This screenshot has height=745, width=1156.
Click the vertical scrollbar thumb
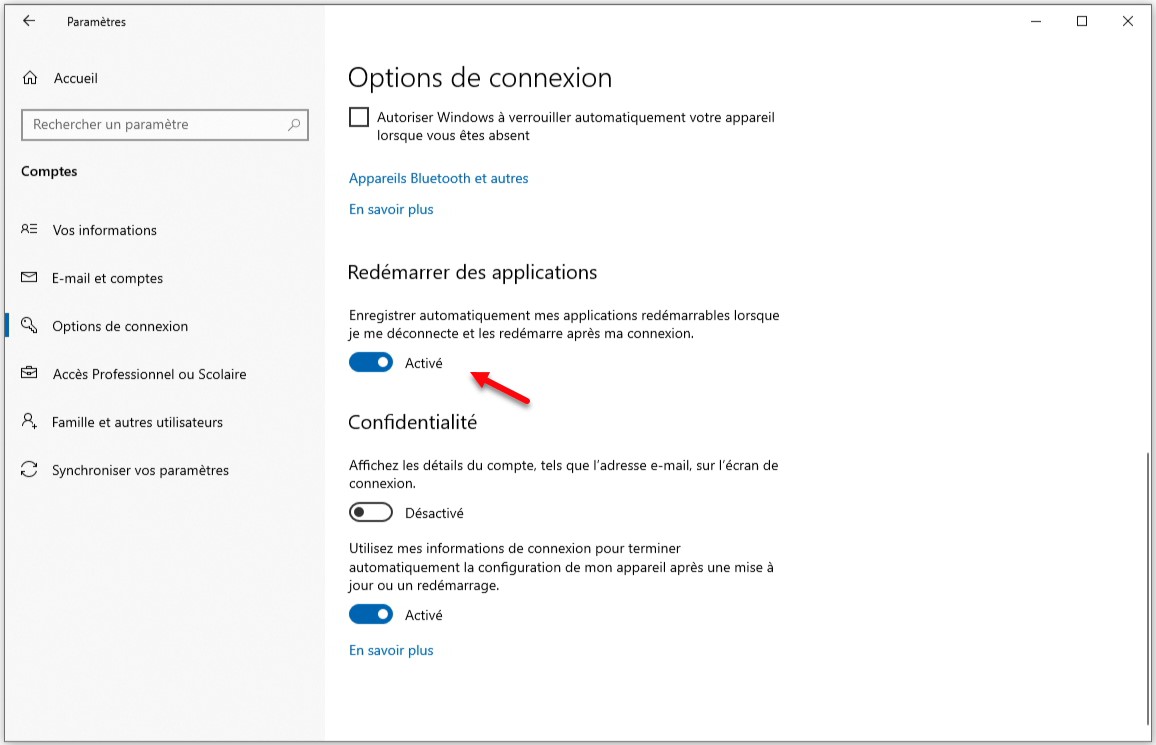[x=1147, y=590]
